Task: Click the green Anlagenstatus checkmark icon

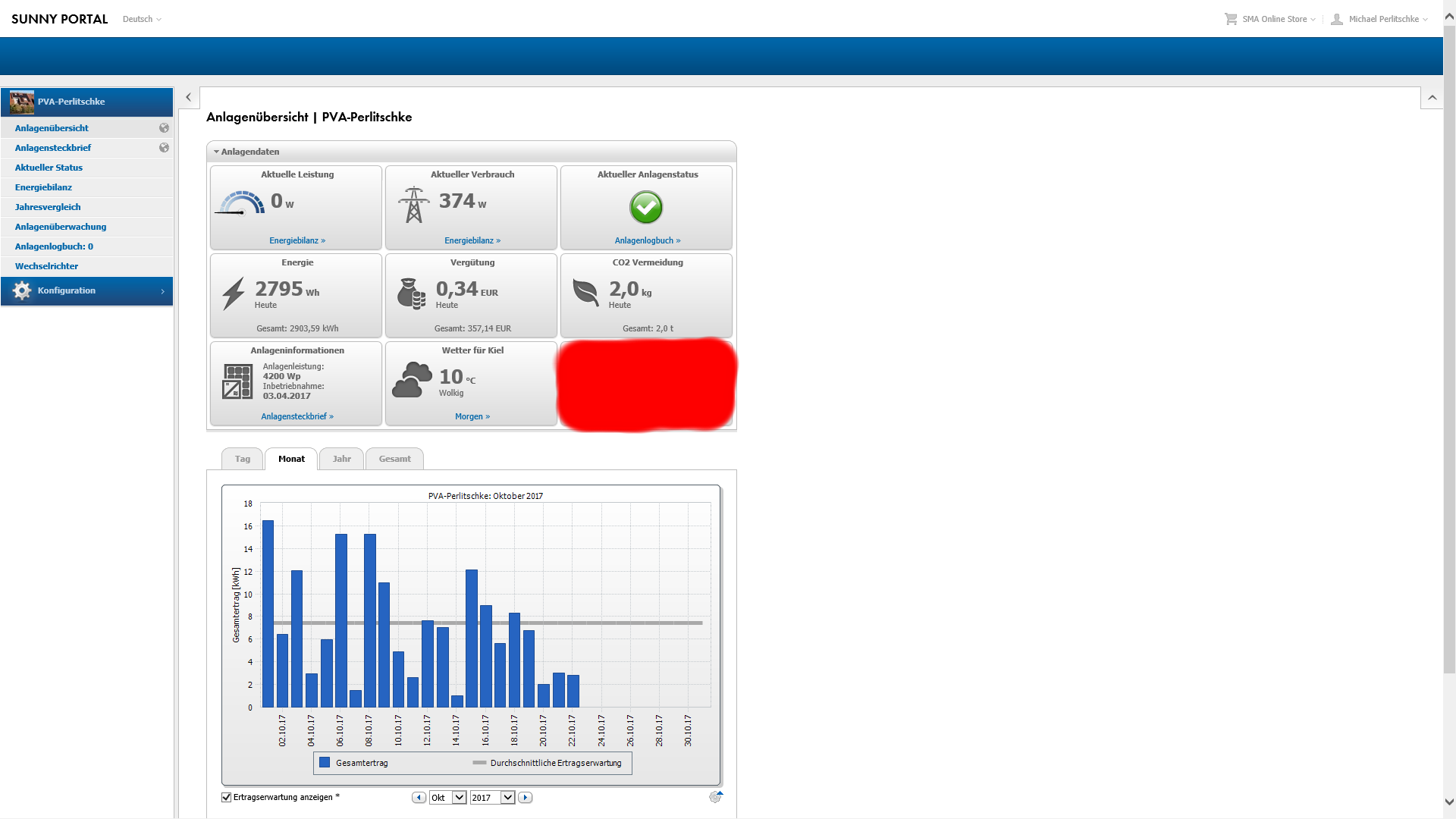Action: (646, 207)
